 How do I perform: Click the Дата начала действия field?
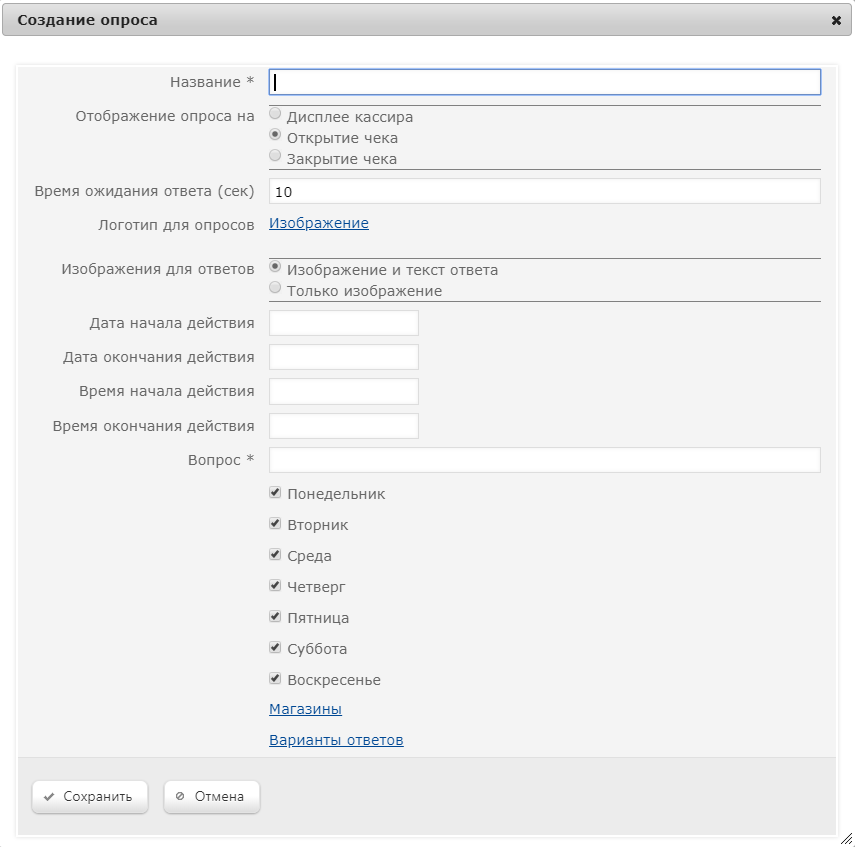click(x=344, y=323)
